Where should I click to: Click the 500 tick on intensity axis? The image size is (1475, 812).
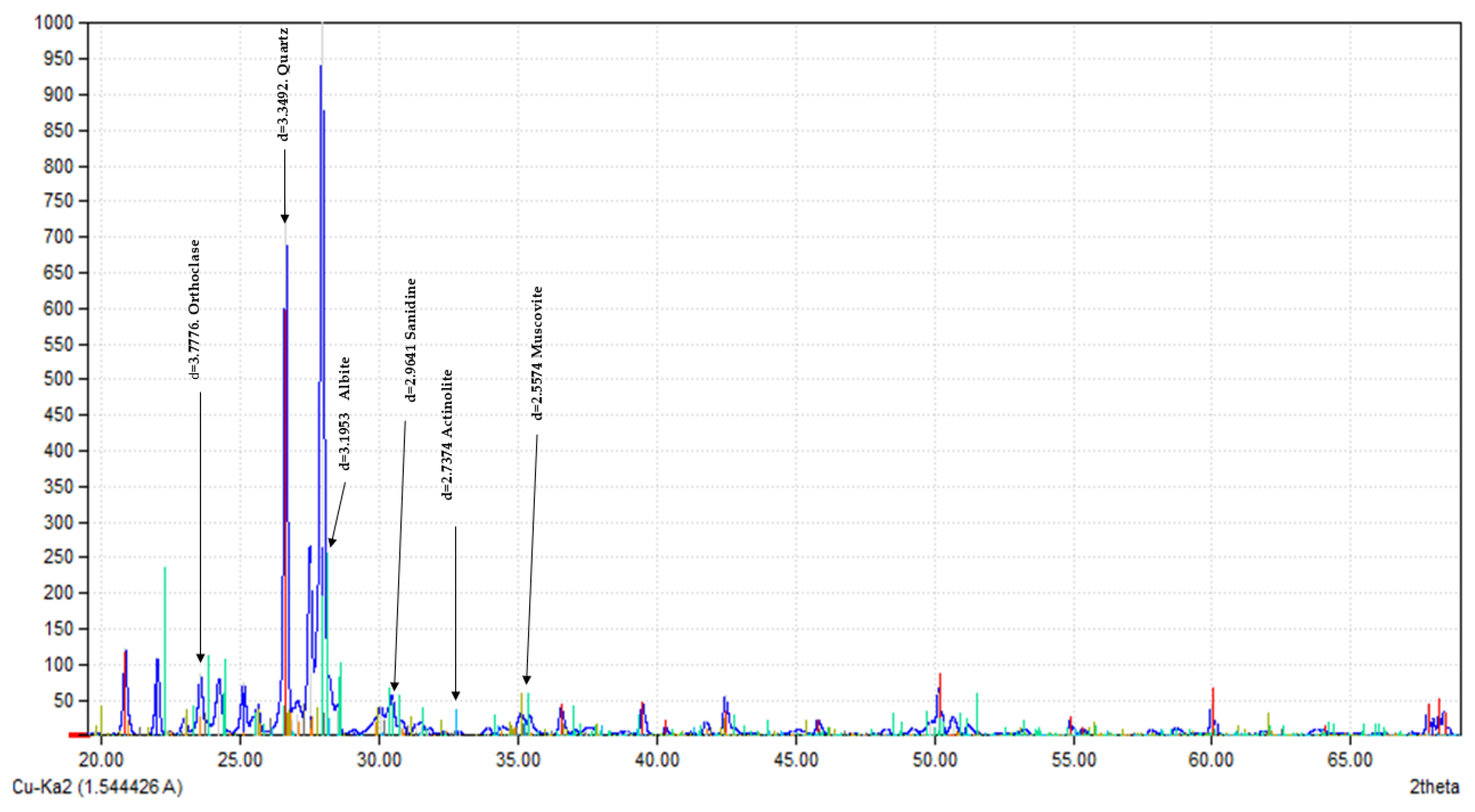[58, 379]
